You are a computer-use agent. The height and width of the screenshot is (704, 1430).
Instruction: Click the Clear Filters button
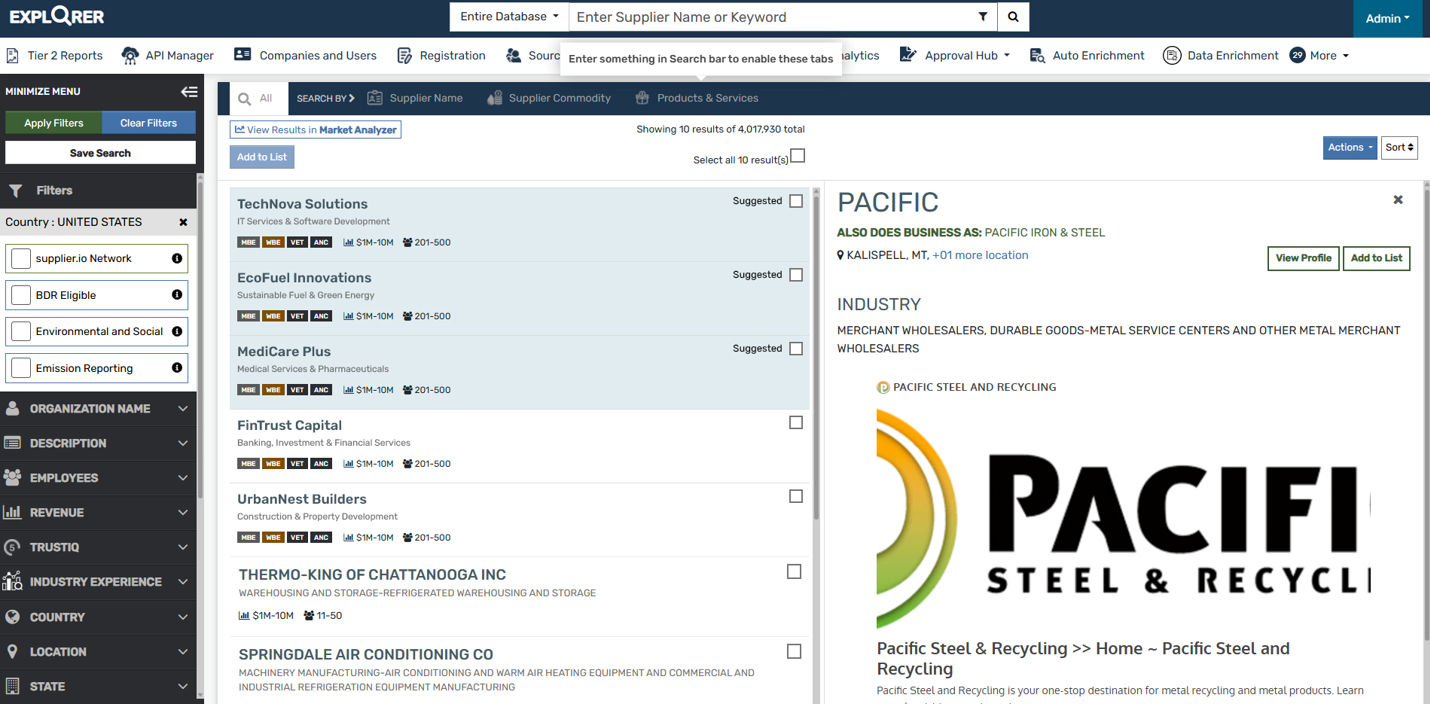pyautogui.click(x=148, y=123)
